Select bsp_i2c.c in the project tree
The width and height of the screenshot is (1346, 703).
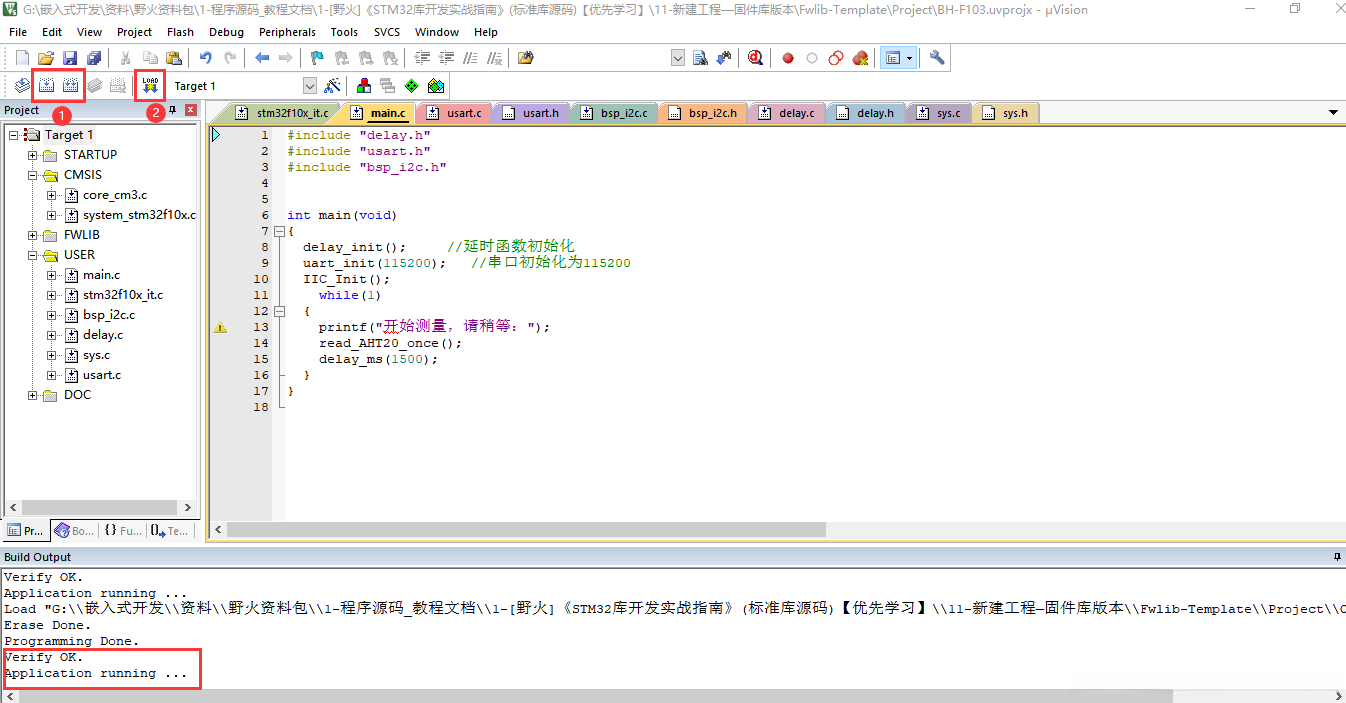pyautogui.click(x=109, y=315)
